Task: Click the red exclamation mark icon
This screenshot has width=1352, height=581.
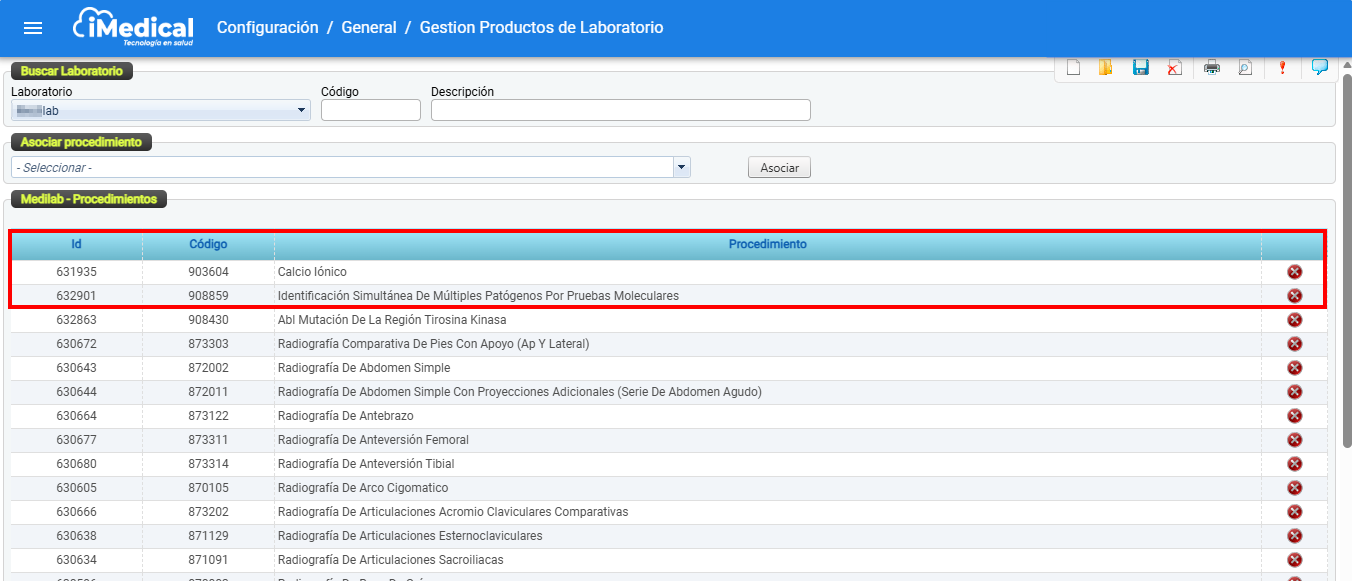Action: click(1282, 68)
